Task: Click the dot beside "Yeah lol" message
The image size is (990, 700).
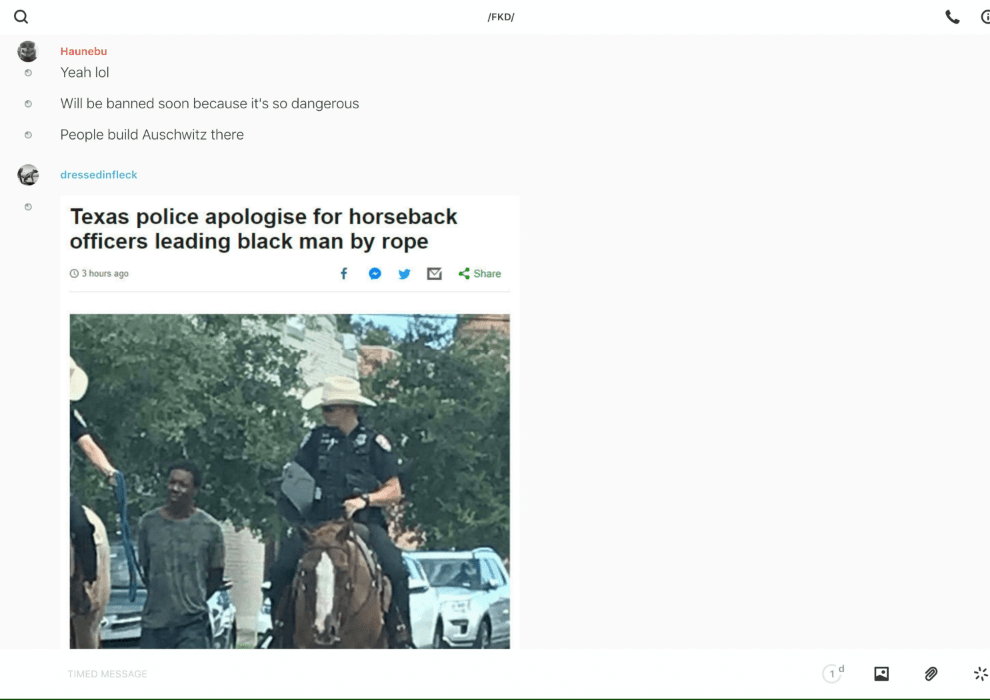Action: pos(28,73)
